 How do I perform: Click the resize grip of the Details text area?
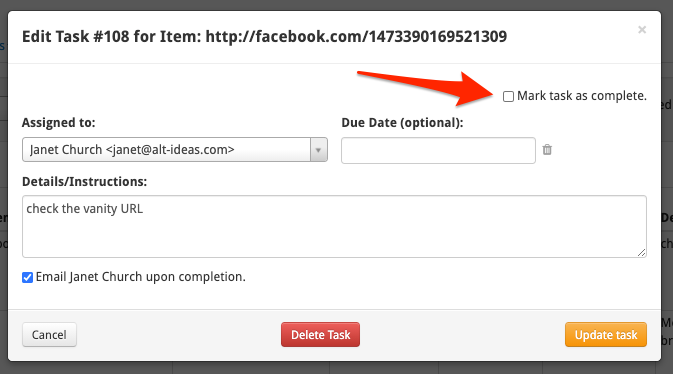[641, 252]
